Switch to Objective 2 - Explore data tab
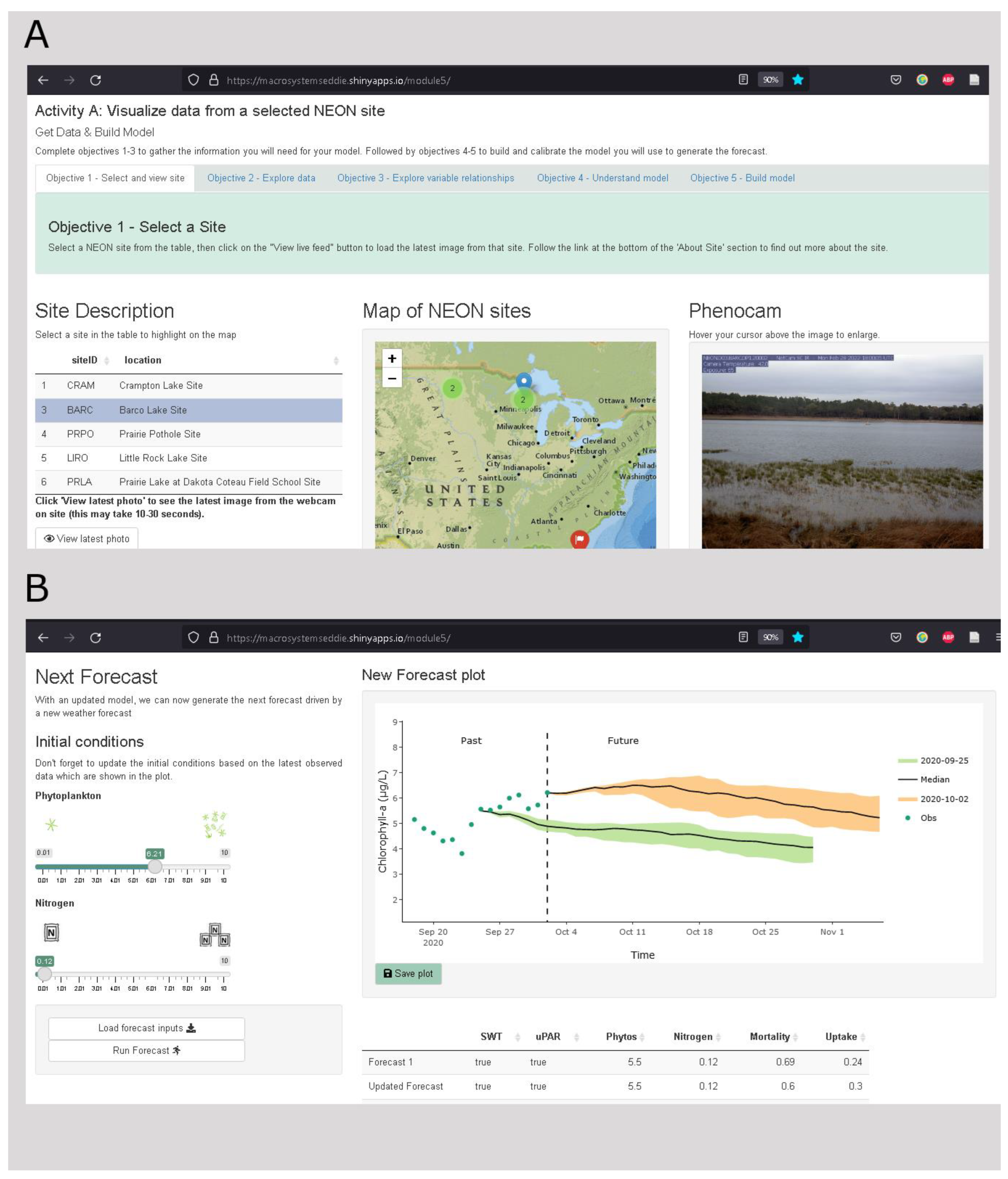 pos(262,178)
